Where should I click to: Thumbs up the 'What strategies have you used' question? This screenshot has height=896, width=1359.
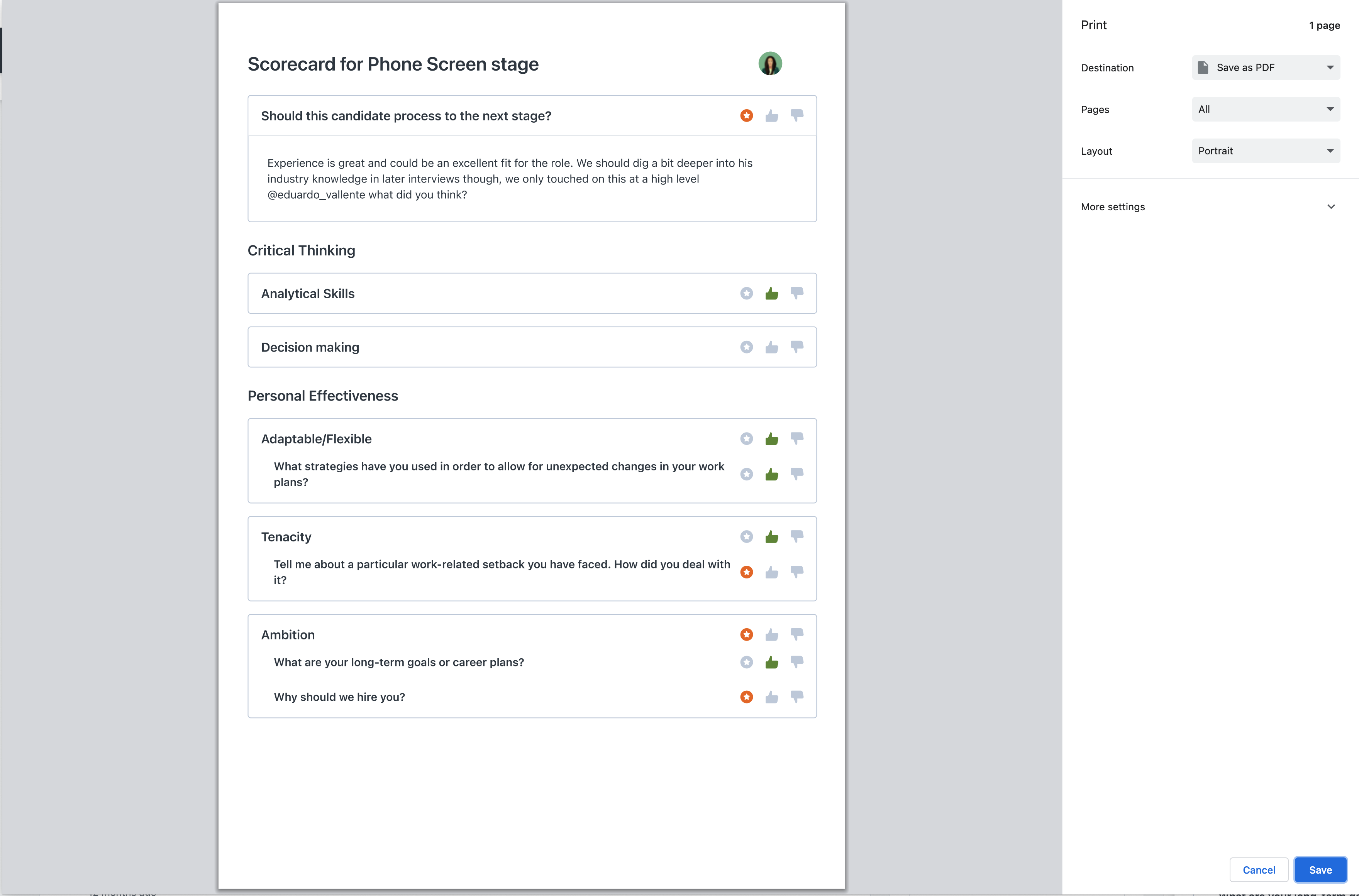771,474
